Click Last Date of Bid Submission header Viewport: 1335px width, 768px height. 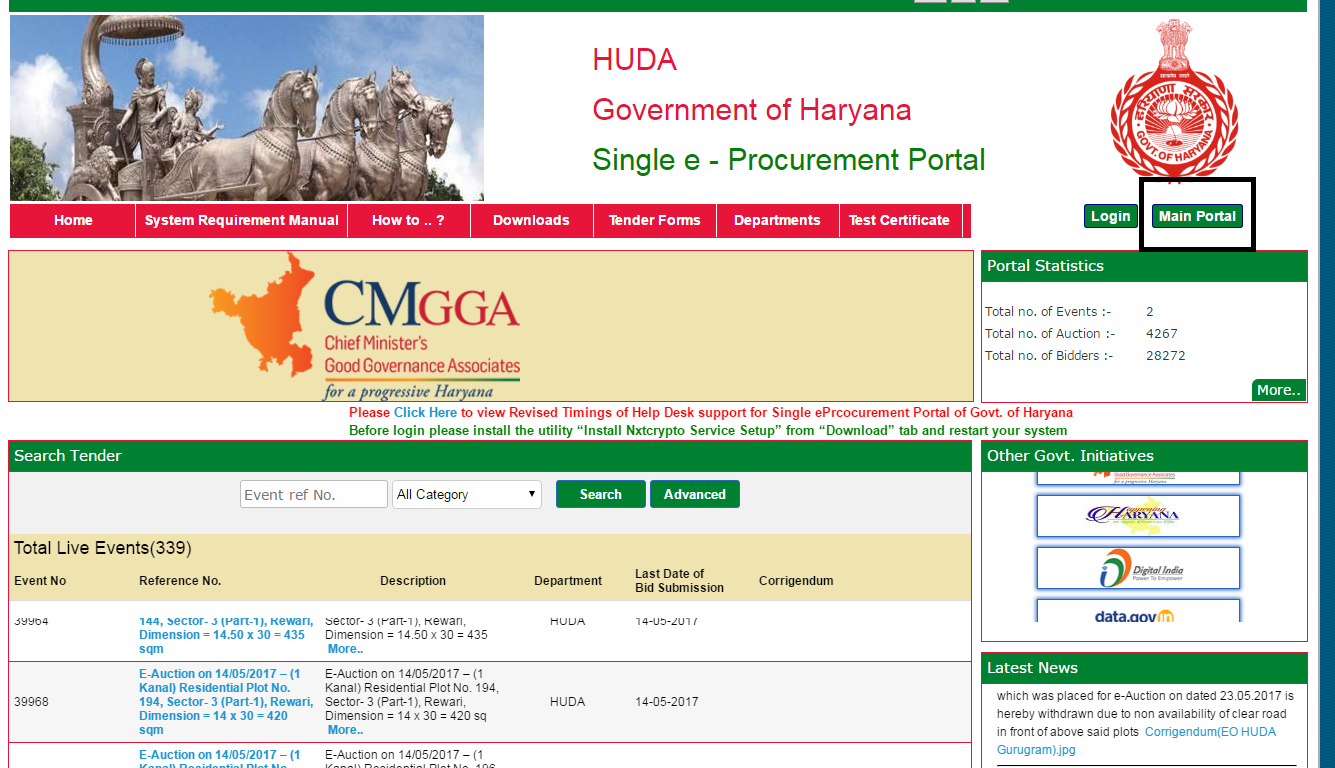pyautogui.click(x=679, y=581)
